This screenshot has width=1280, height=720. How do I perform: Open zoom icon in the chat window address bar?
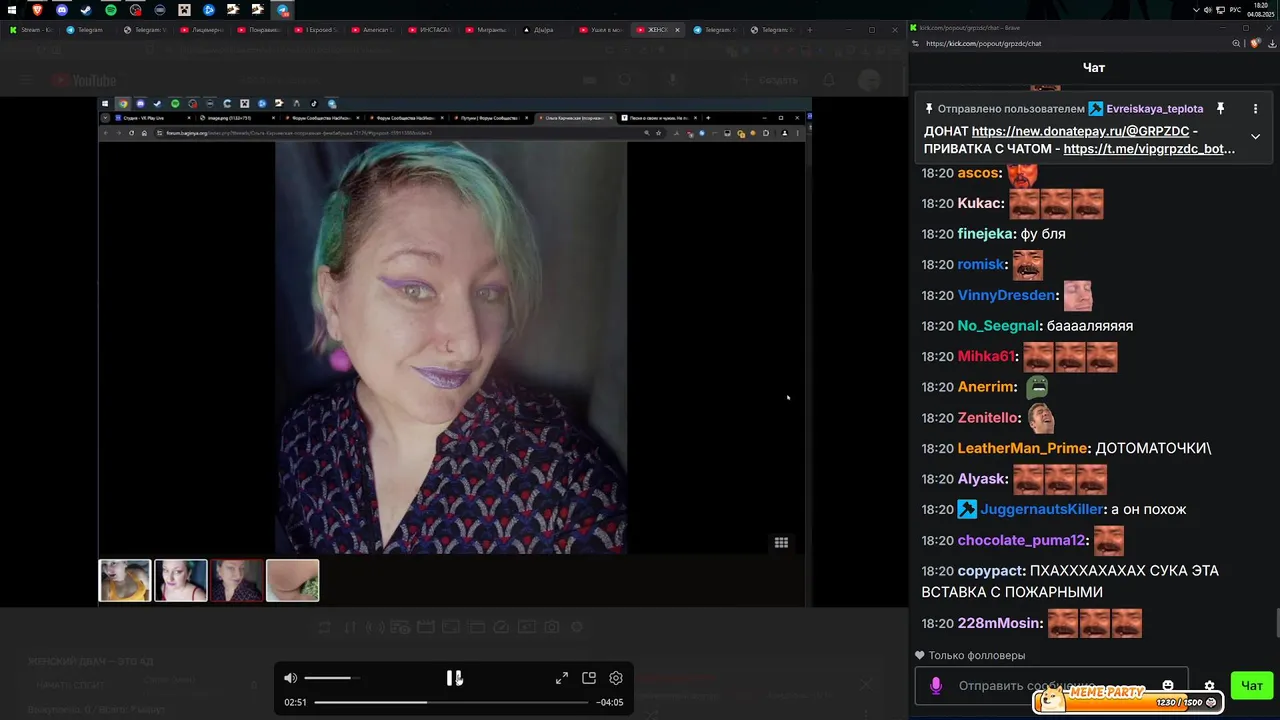(1237, 44)
